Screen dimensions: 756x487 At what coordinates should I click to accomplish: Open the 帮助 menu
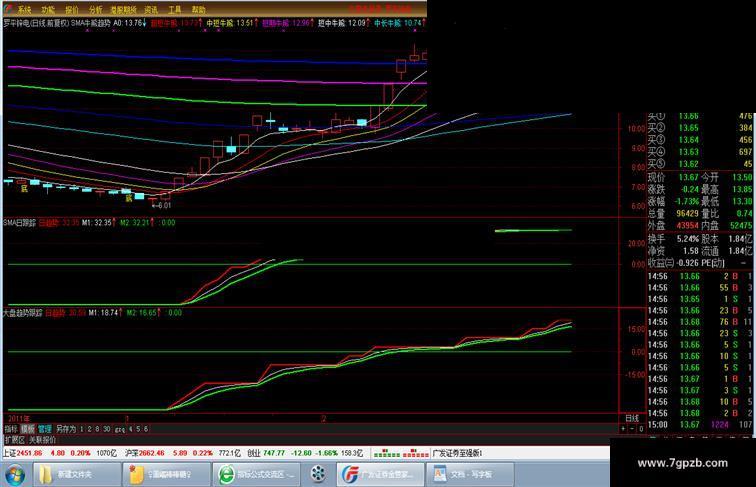(x=198, y=9)
